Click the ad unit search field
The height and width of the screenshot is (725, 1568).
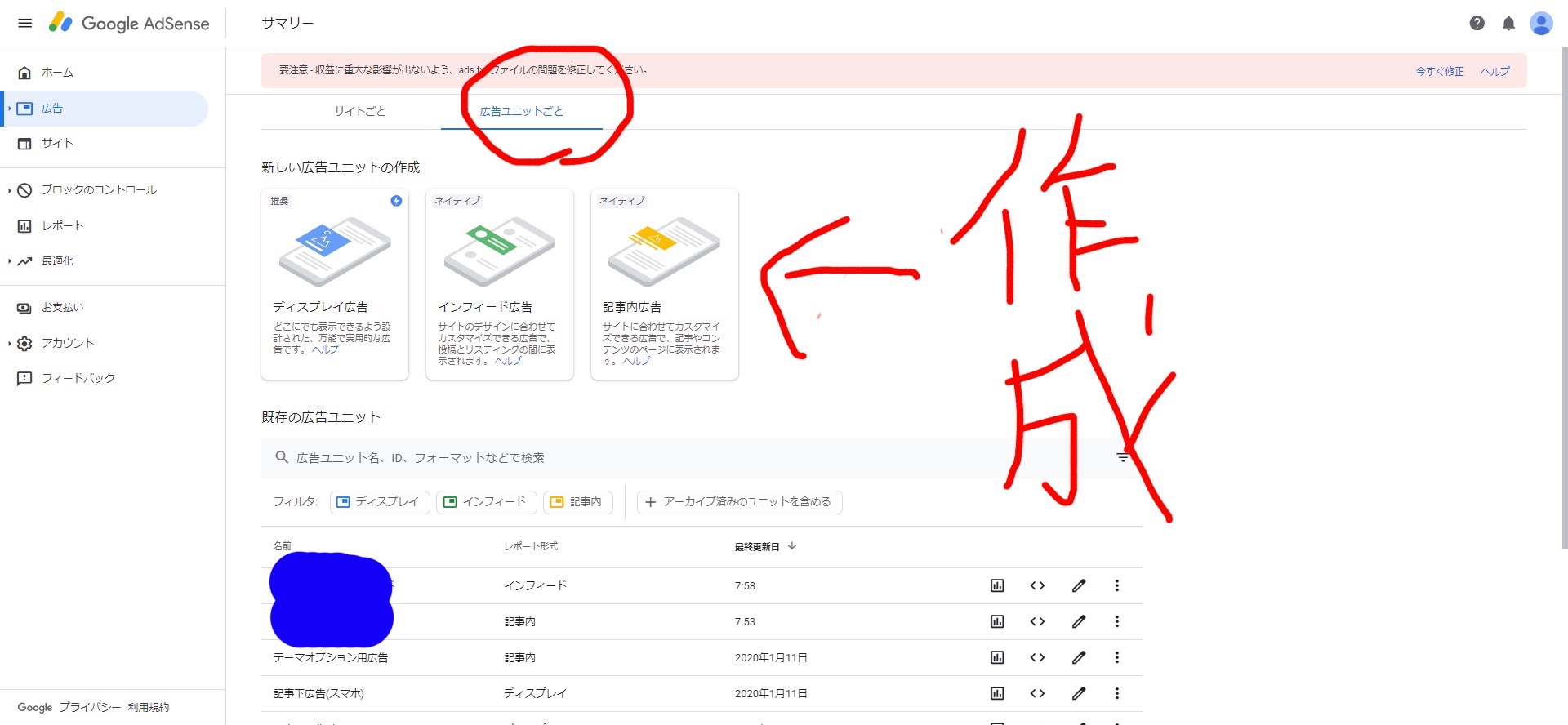point(653,457)
